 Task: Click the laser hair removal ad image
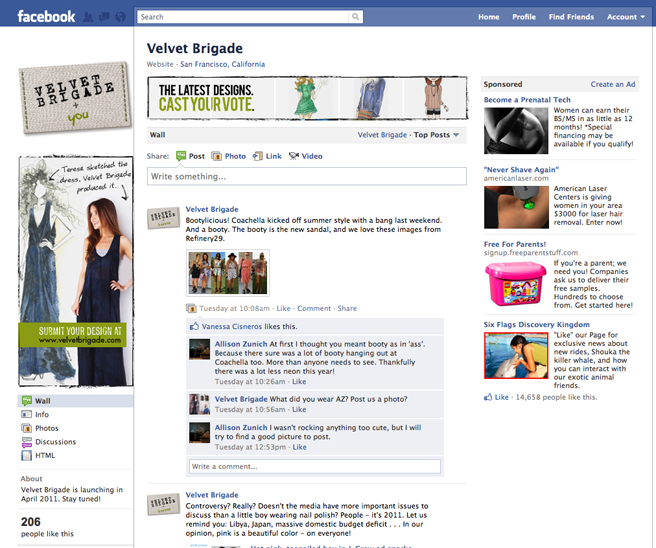click(516, 207)
